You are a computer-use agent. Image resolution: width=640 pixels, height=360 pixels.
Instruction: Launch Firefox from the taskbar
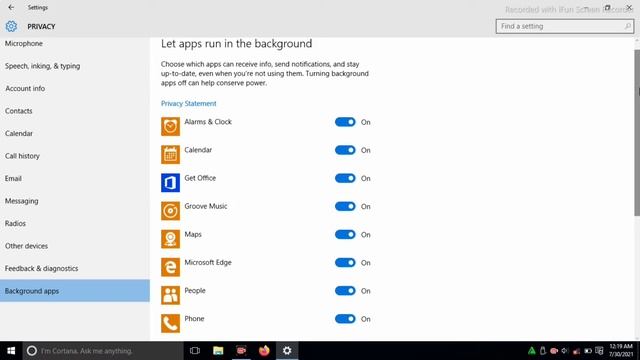pyautogui.click(x=264, y=351)
